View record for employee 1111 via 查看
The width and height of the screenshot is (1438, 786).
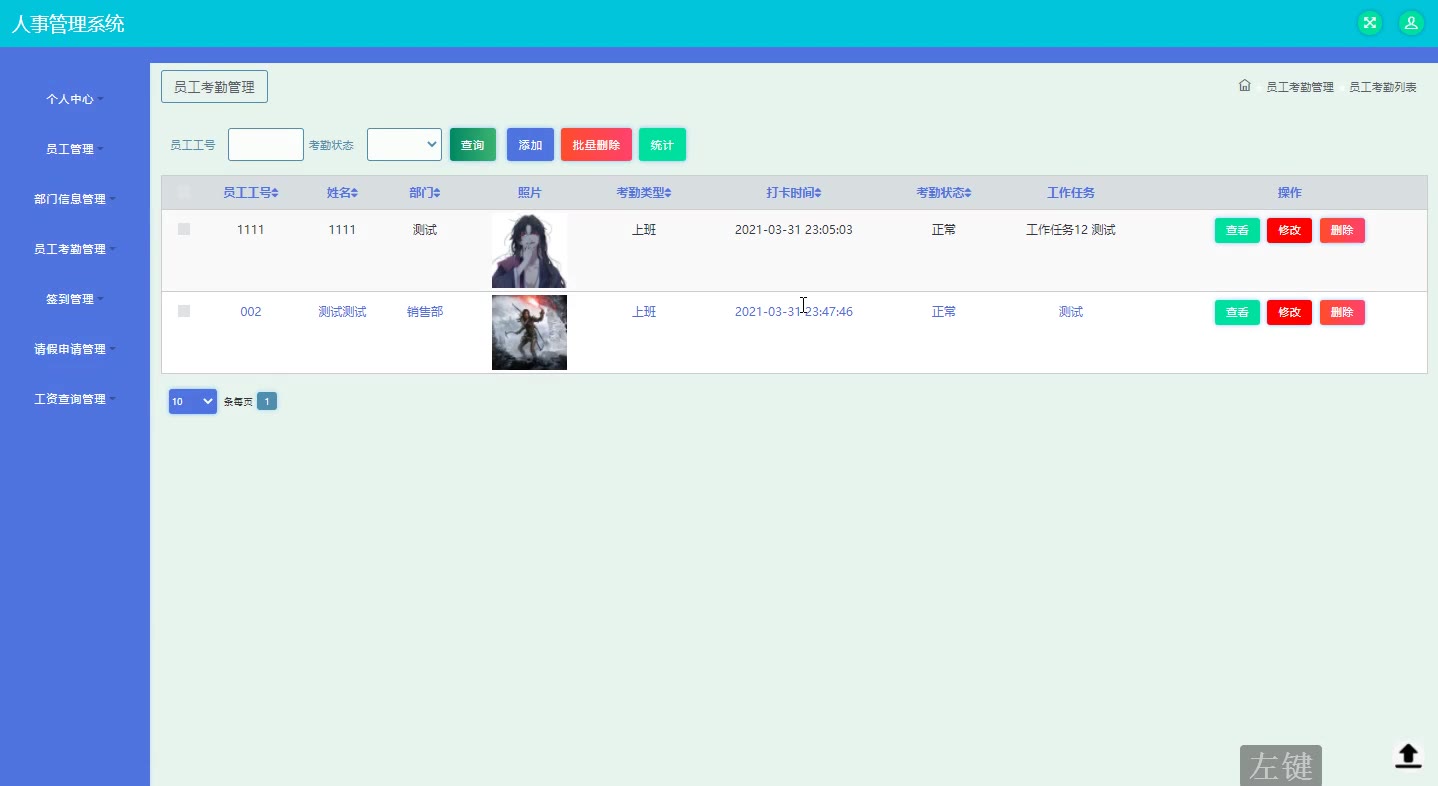click(1237, 230)
